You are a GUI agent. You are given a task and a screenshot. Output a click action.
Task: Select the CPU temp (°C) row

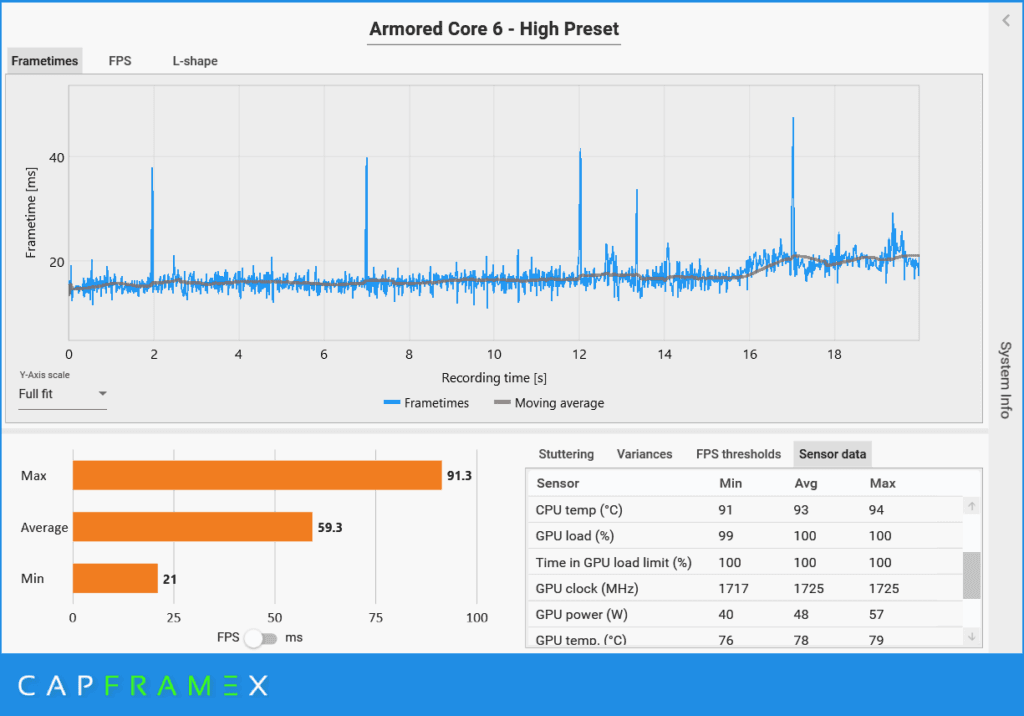pos(744,510)
